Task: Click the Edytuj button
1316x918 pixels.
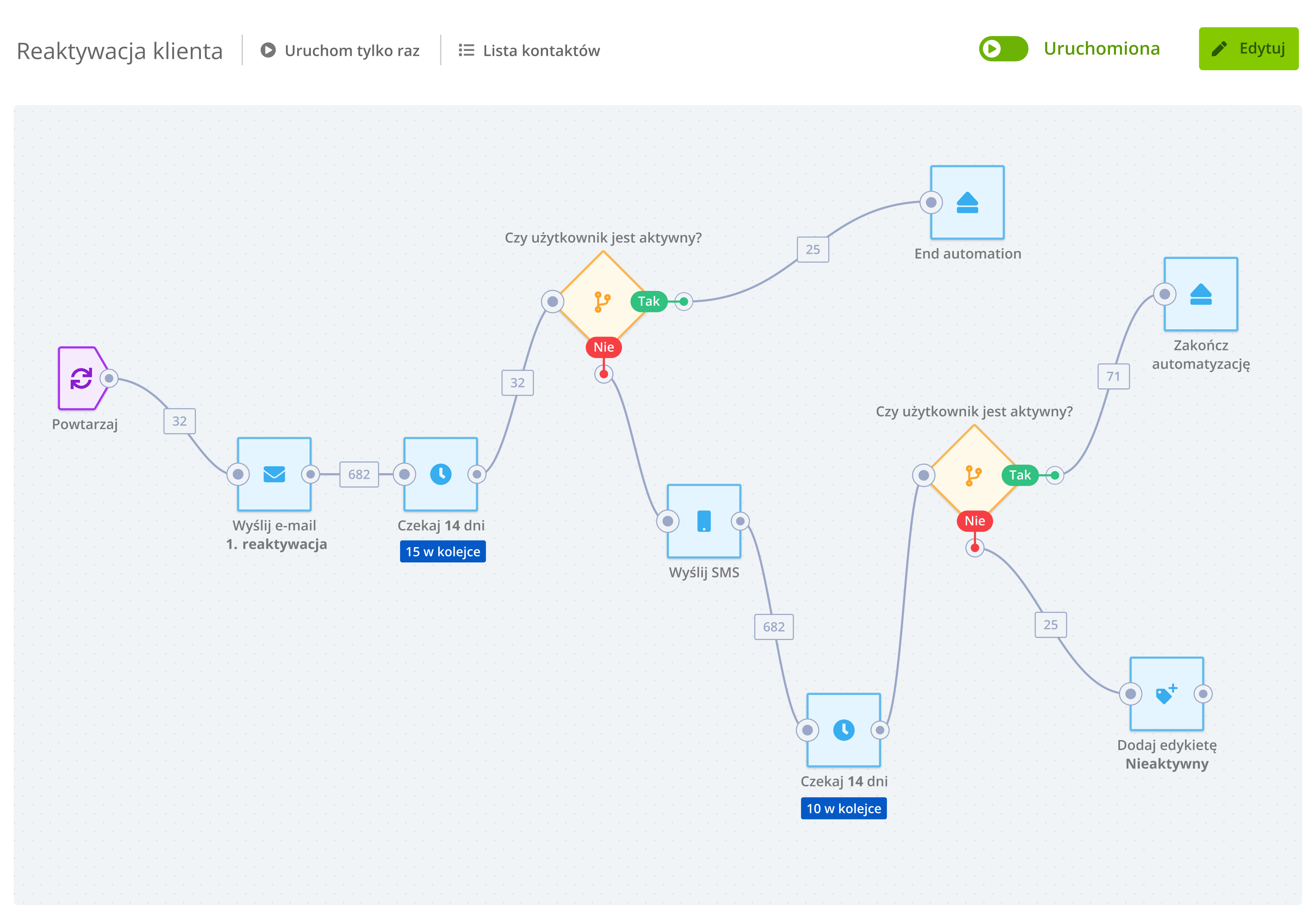Action: (x=1249, y=49)
